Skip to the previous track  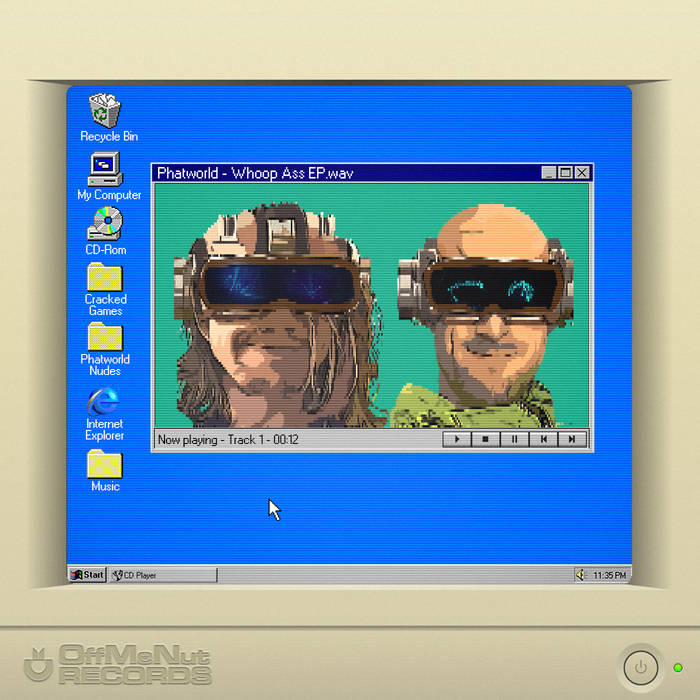543,439
